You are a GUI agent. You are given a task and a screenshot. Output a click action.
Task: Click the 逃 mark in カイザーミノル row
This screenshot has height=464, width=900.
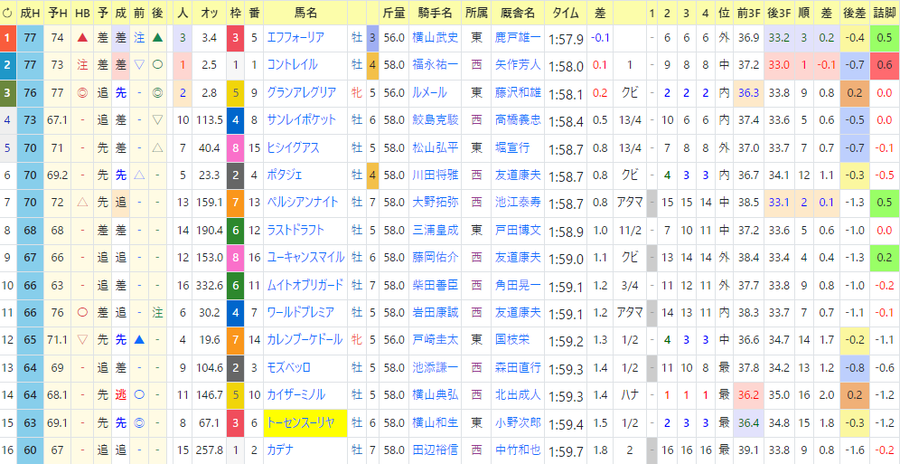[x=121, y=396]
